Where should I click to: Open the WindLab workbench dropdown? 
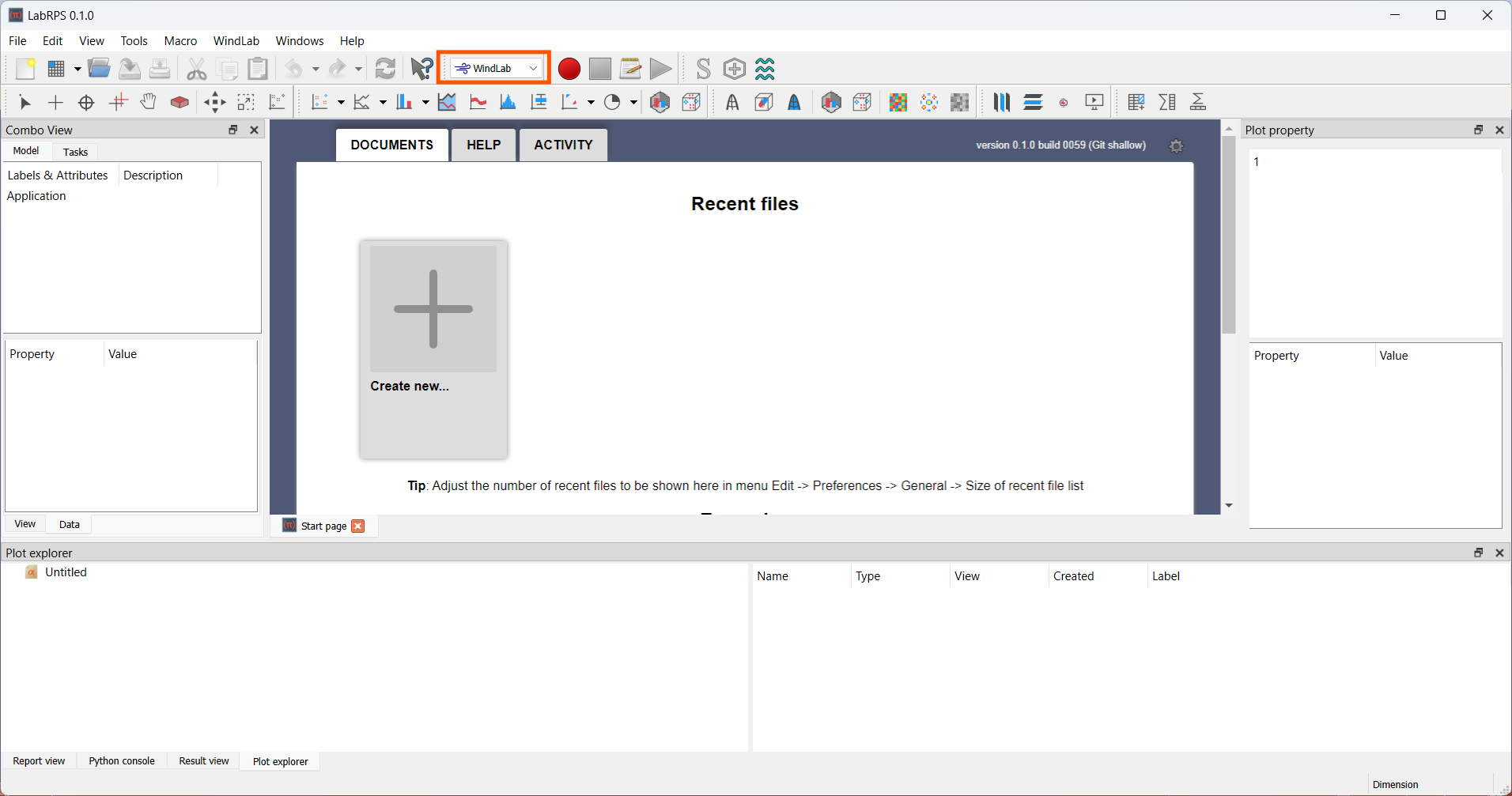(x=496, y=69)
